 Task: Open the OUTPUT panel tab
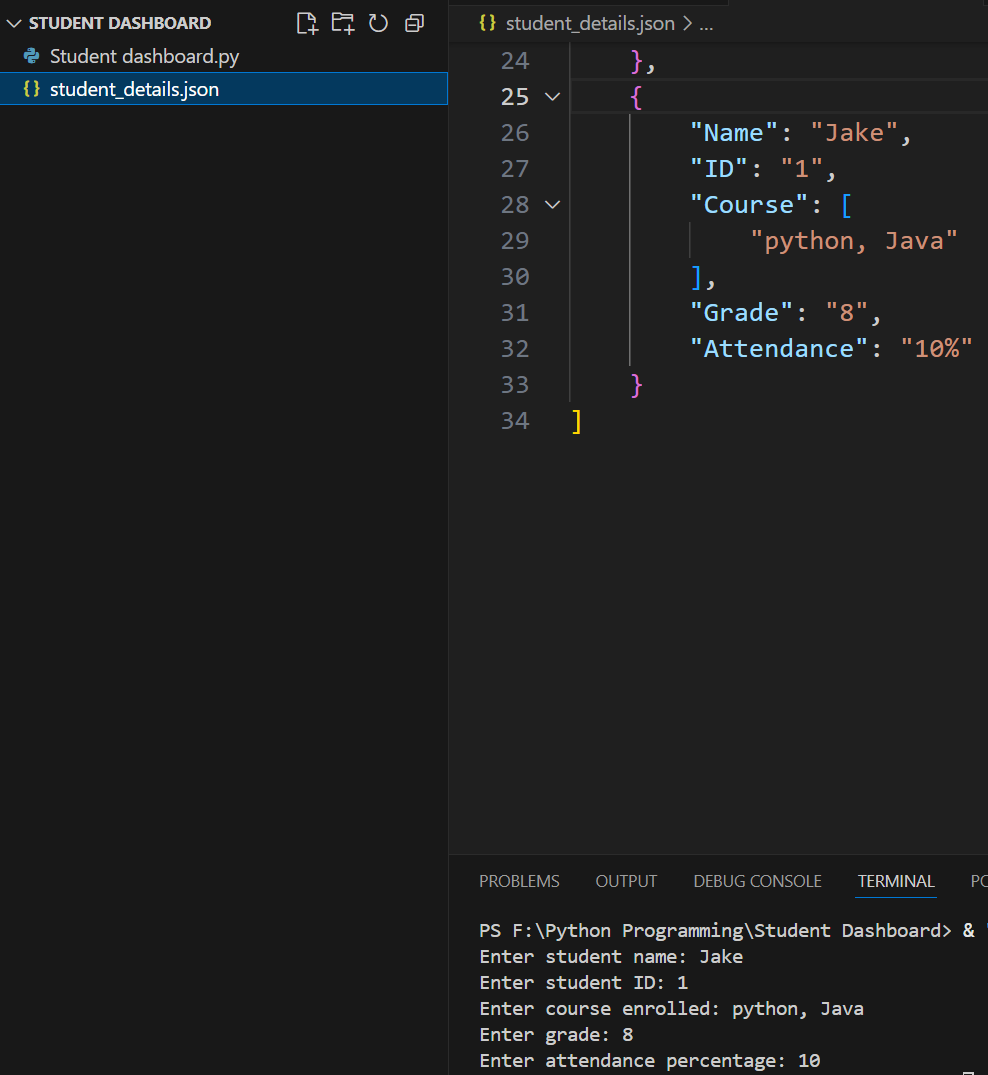point(626,881)
